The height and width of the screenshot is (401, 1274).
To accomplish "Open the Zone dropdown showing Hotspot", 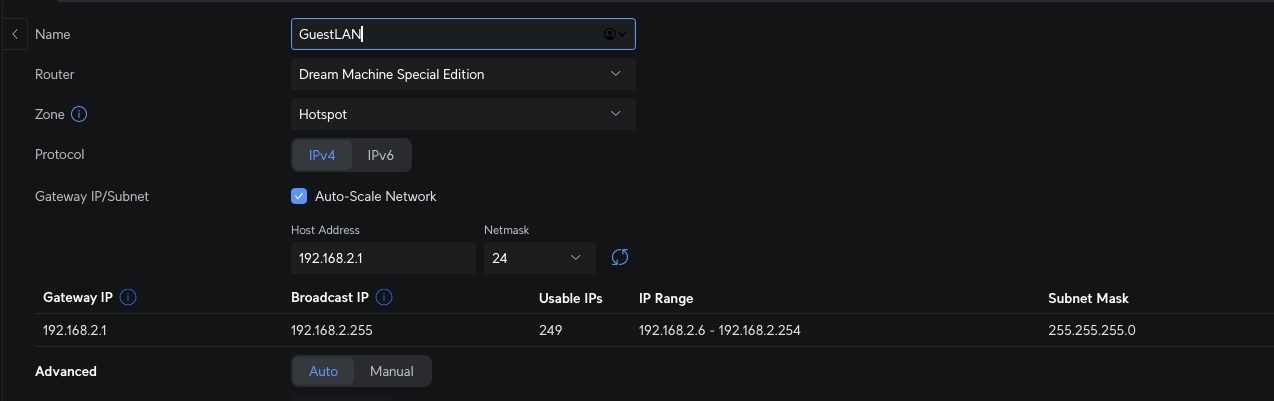I will tap(463, 114).
